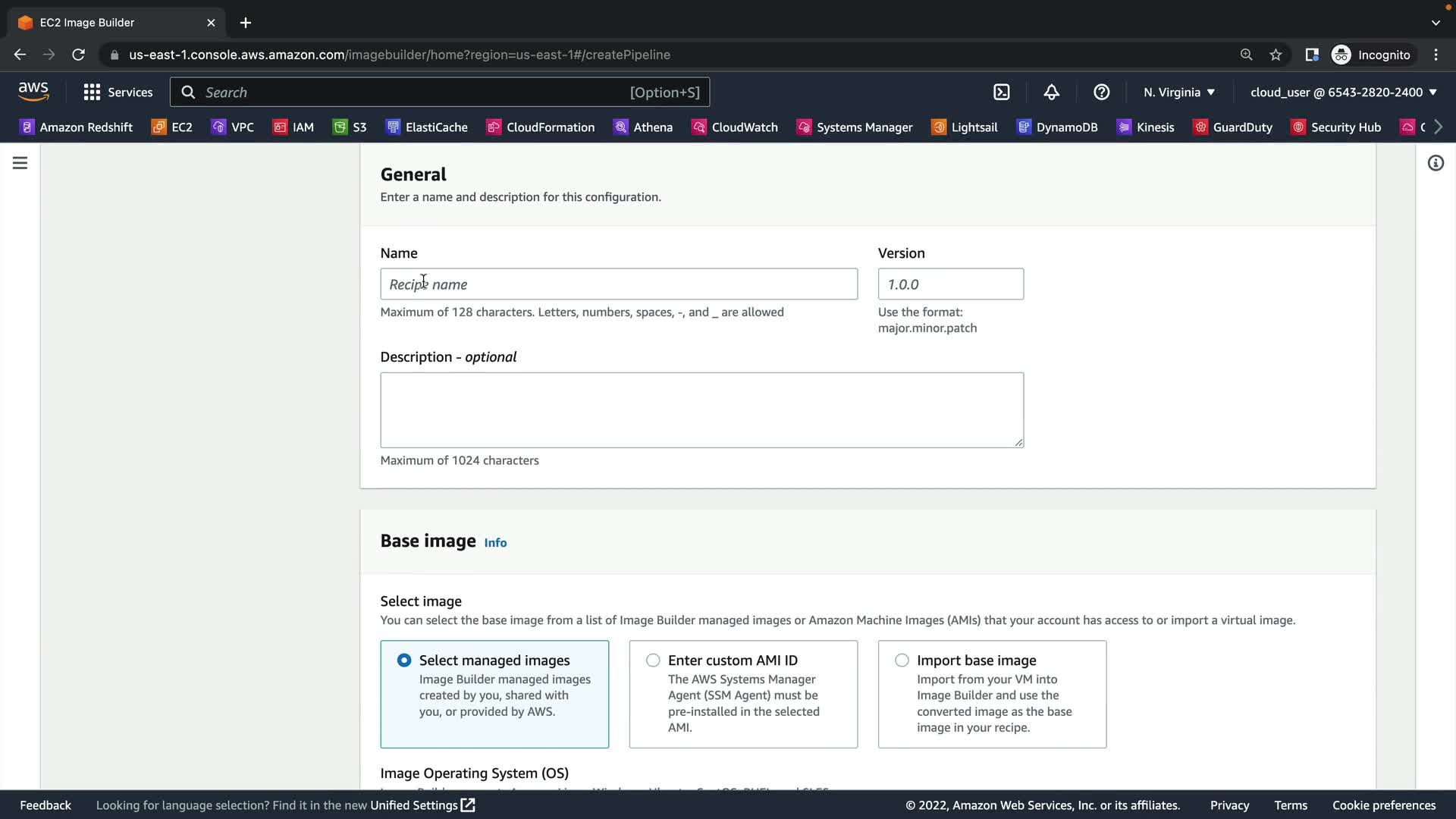This screenshot has width=1456, height=819.
Task: Select the managed images radio option
Action: (x=404, y=661)
